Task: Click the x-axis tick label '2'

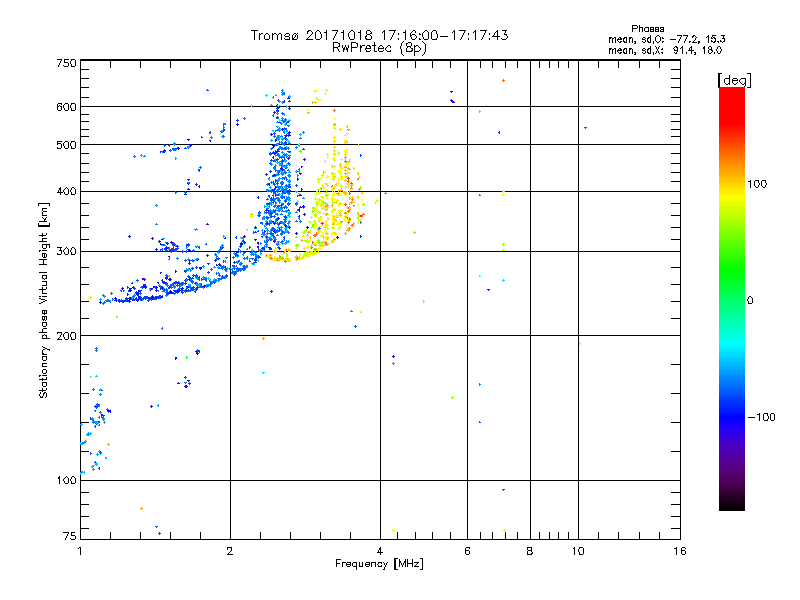Action: coord(230,551)
